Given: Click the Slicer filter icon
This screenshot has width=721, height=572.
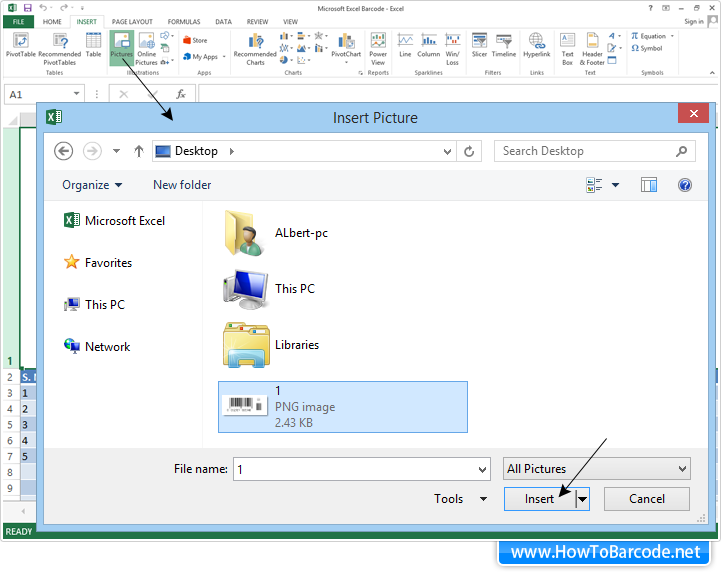Looking at the screenshot, I should click(x=479, y=45).
